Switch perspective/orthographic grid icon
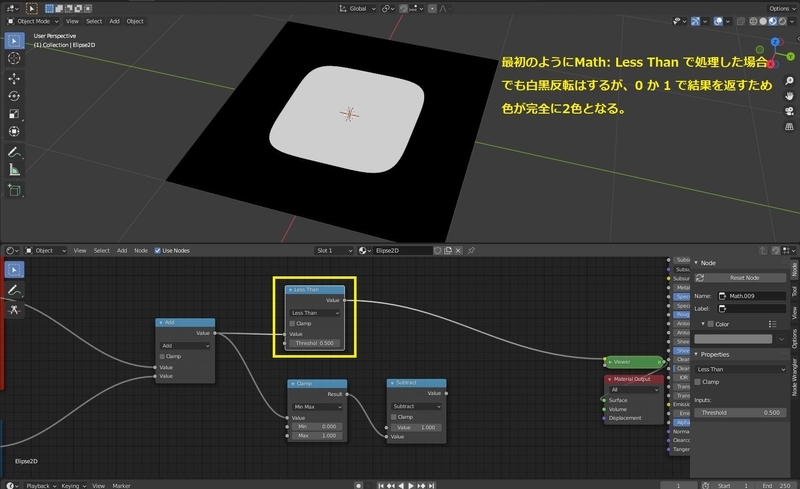The width and height of the screenshot is (800, 489). tap(789, 127)
